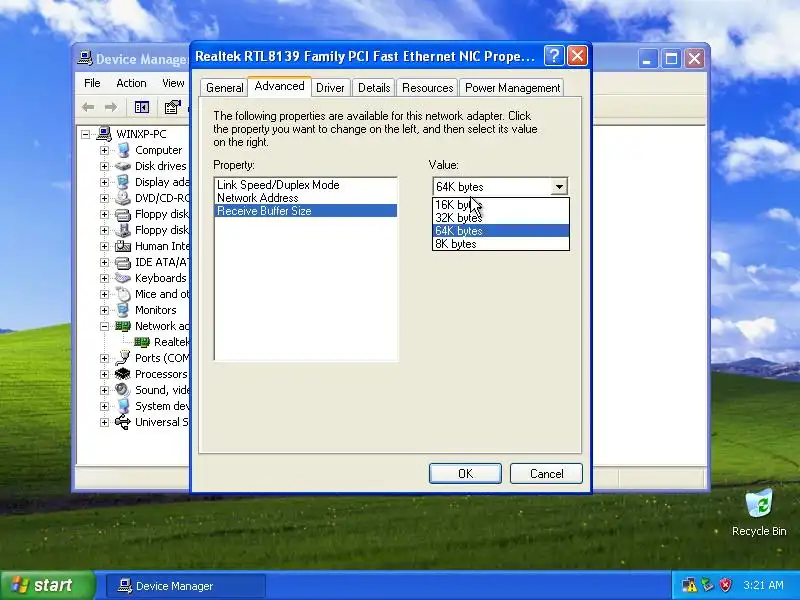Click the Keyboards icon
The width and height of the screenshot is (800, 600).
123,278
